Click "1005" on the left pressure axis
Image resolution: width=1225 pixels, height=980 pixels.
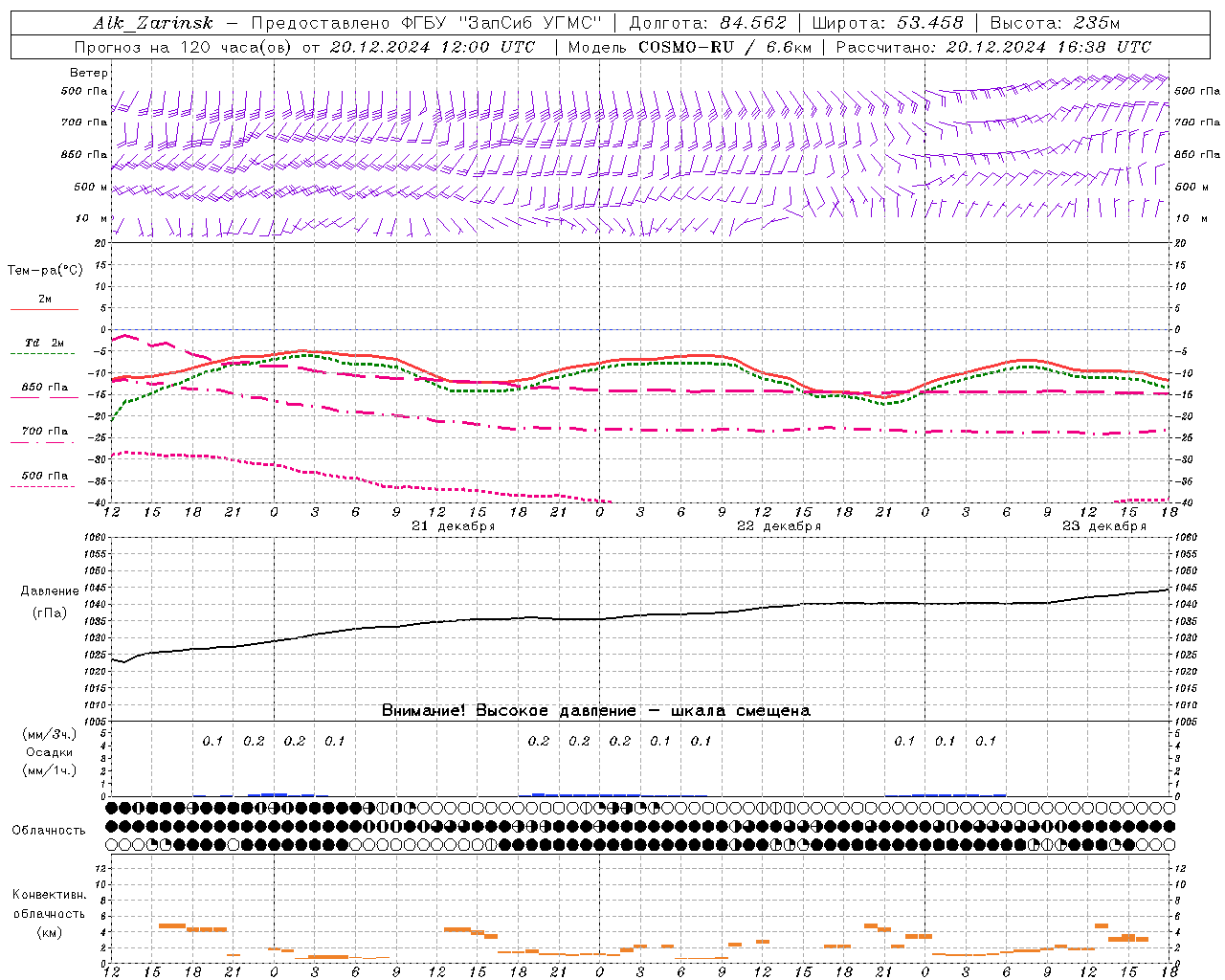[x=95, y=722]
